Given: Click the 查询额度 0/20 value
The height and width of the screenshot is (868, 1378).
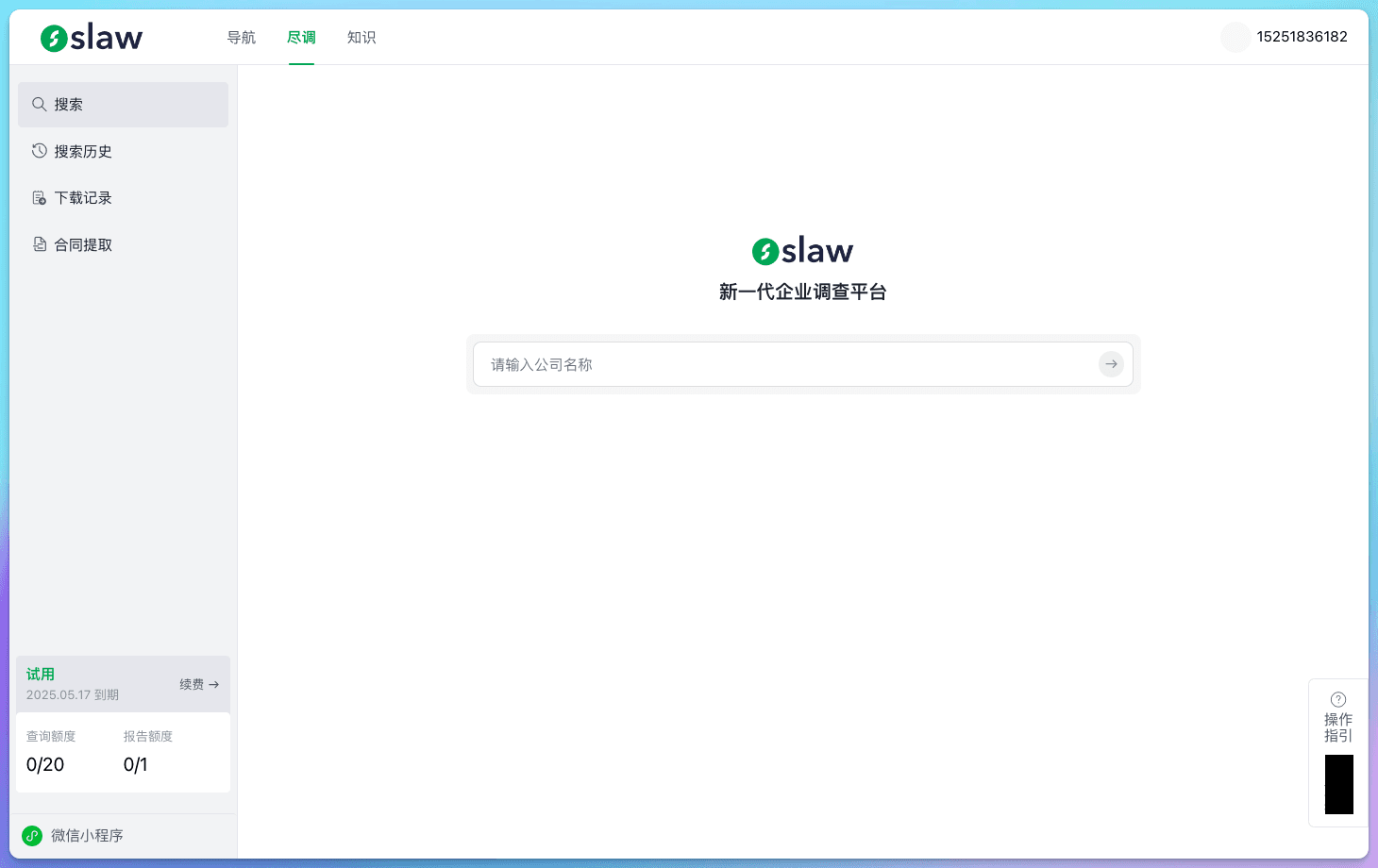Looking at the screenshot, I should (45, 764).
